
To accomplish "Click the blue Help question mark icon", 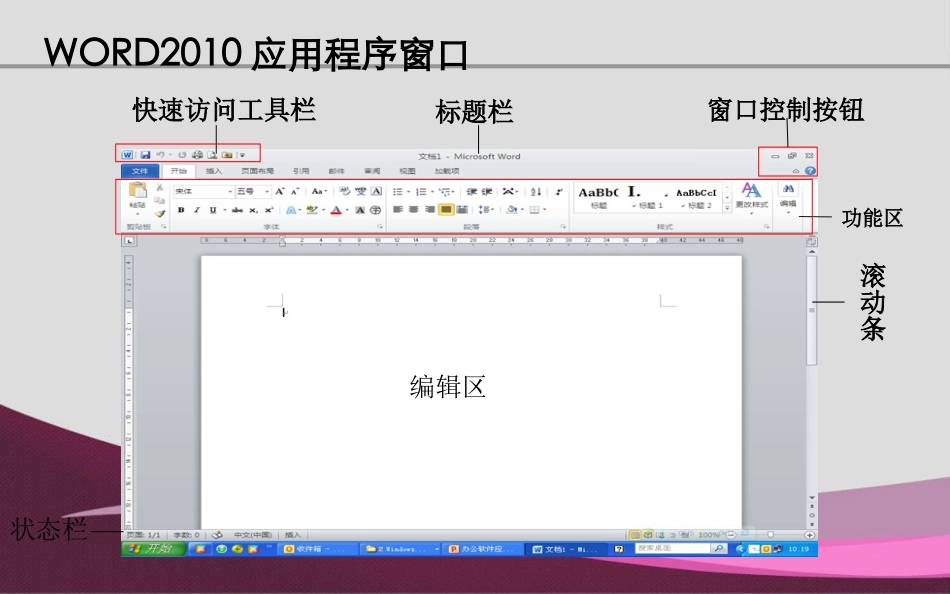I will (810, 171).
